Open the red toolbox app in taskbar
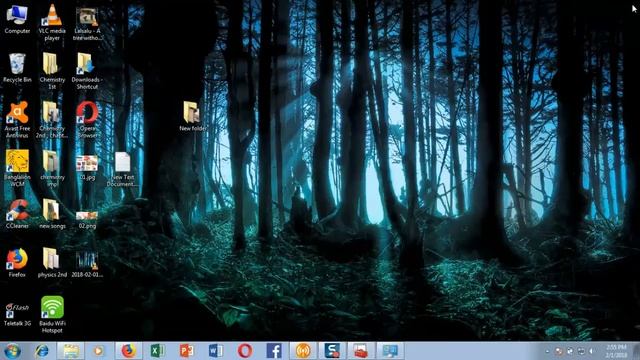 point(361,351)
